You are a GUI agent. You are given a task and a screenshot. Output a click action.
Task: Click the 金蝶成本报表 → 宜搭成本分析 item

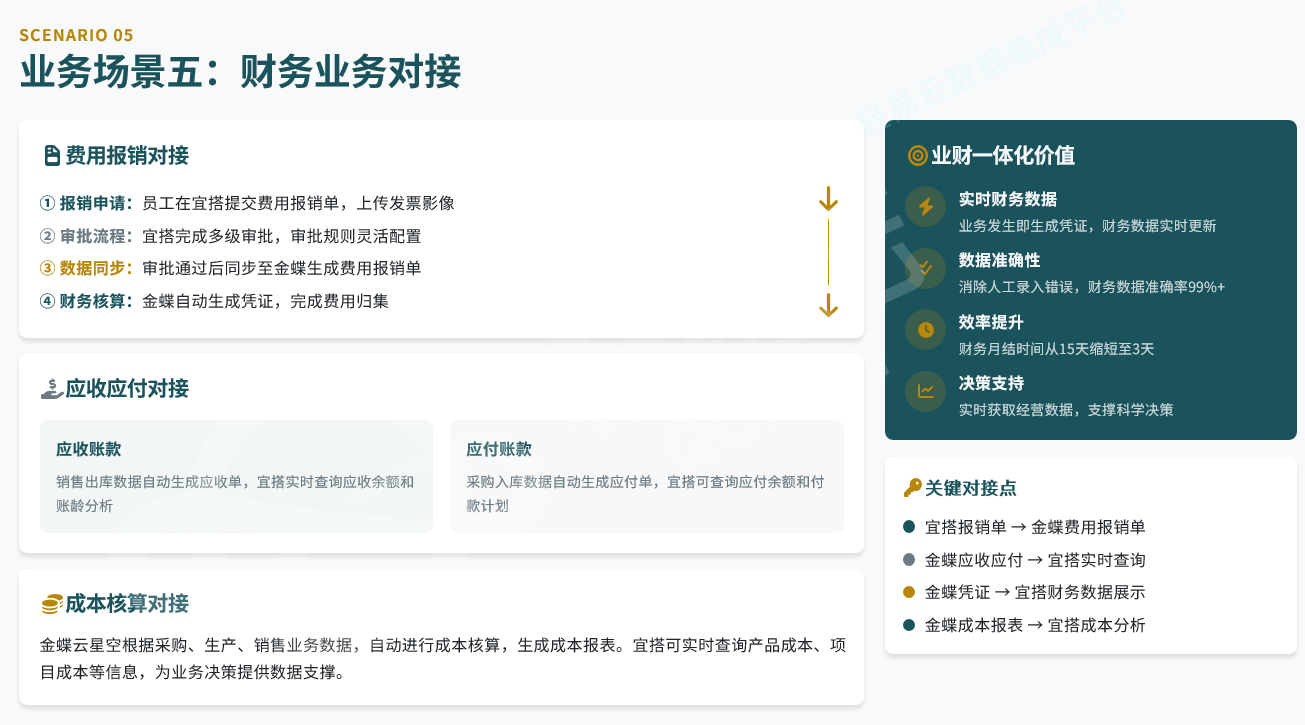1035,625
